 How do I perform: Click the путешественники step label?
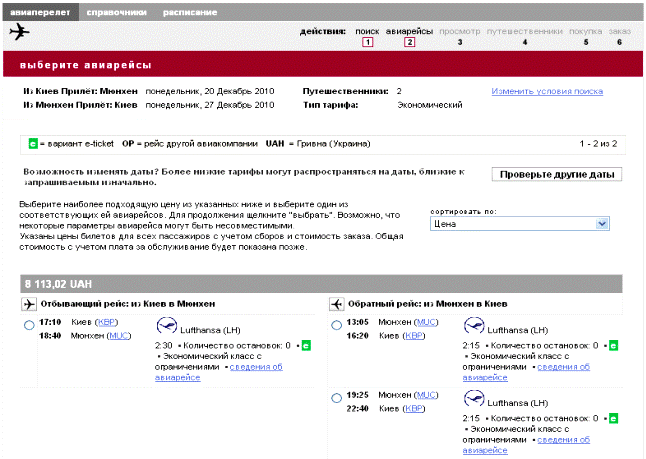(524, 31)
